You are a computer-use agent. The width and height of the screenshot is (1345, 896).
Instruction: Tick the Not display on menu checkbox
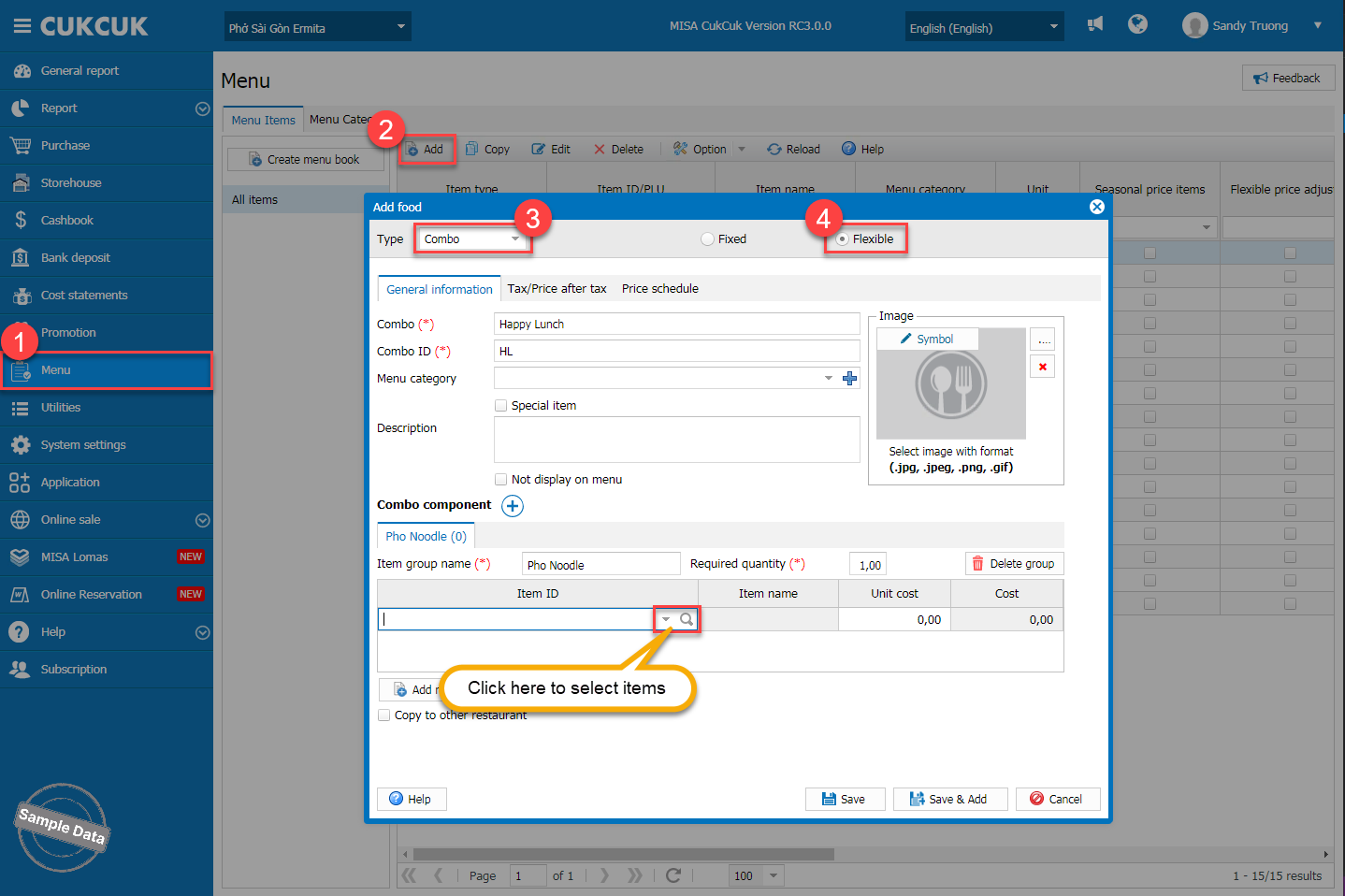click(x=501, y=480)
